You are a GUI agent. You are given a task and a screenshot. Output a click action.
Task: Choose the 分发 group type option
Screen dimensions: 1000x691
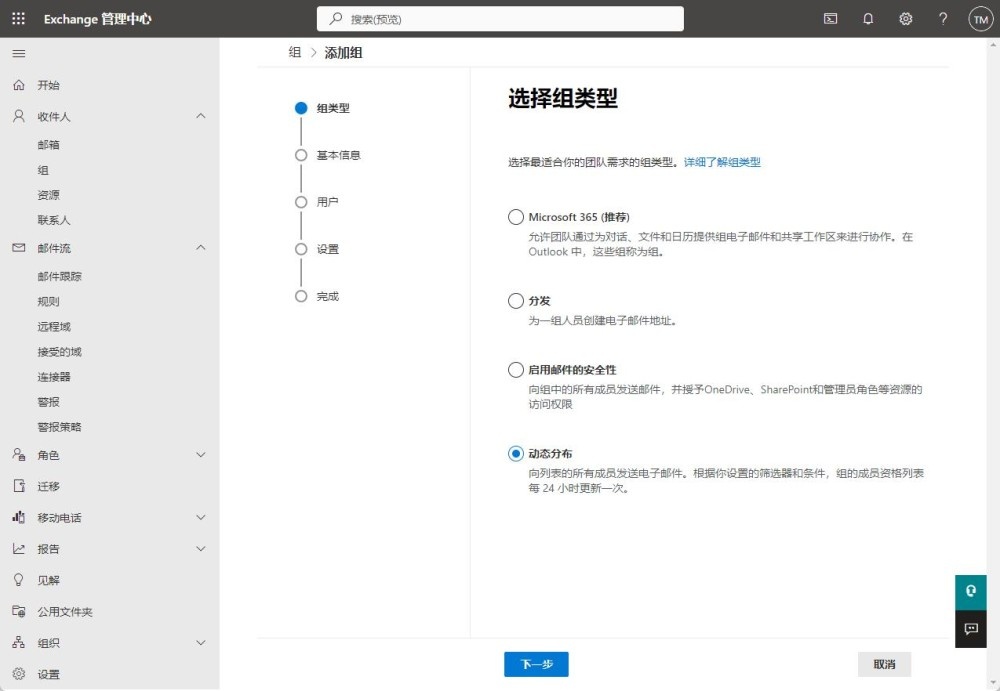[516, 301]
